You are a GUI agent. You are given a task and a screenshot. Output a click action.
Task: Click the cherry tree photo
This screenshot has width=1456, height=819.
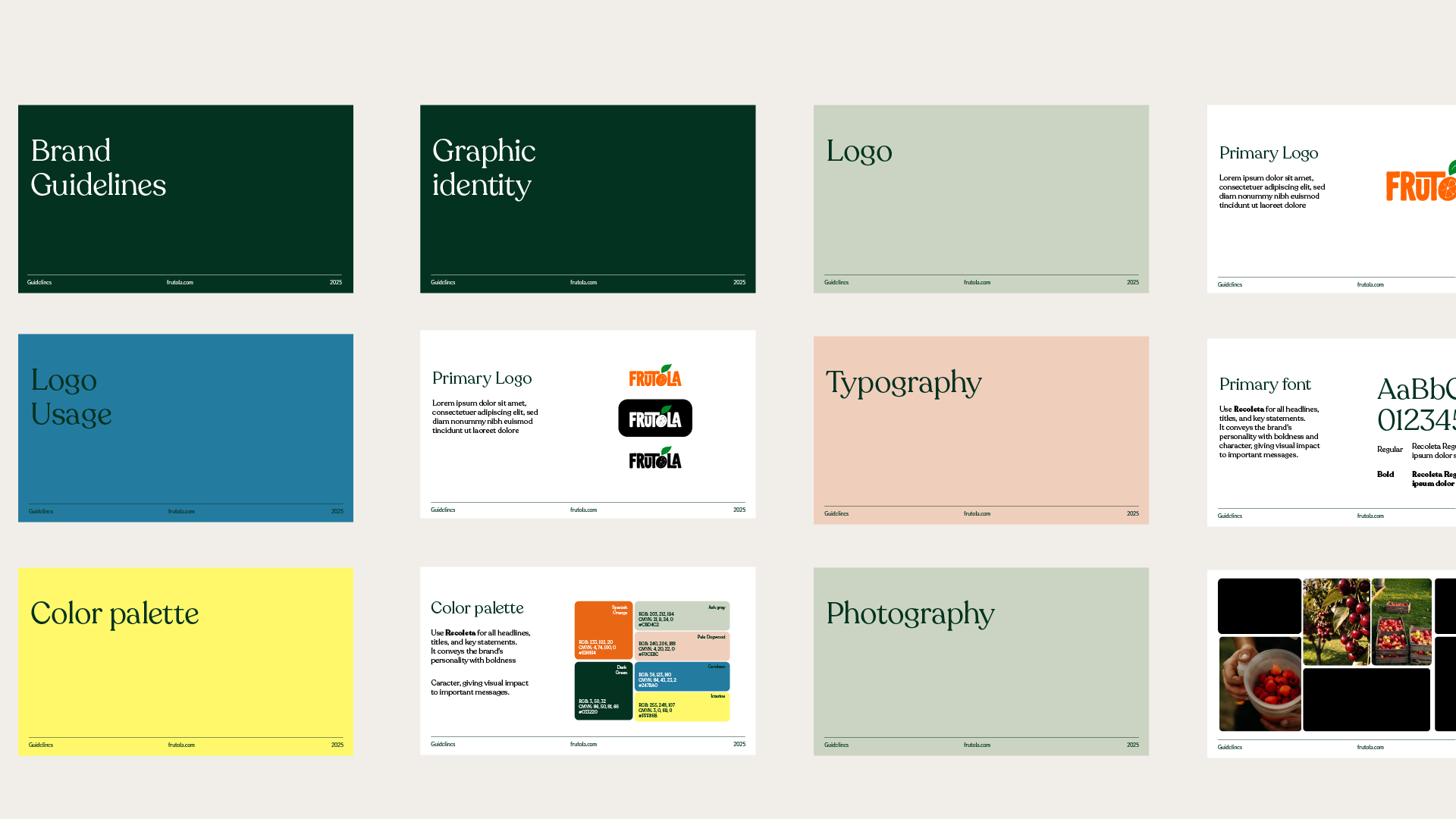click(x=1336, y=622)
